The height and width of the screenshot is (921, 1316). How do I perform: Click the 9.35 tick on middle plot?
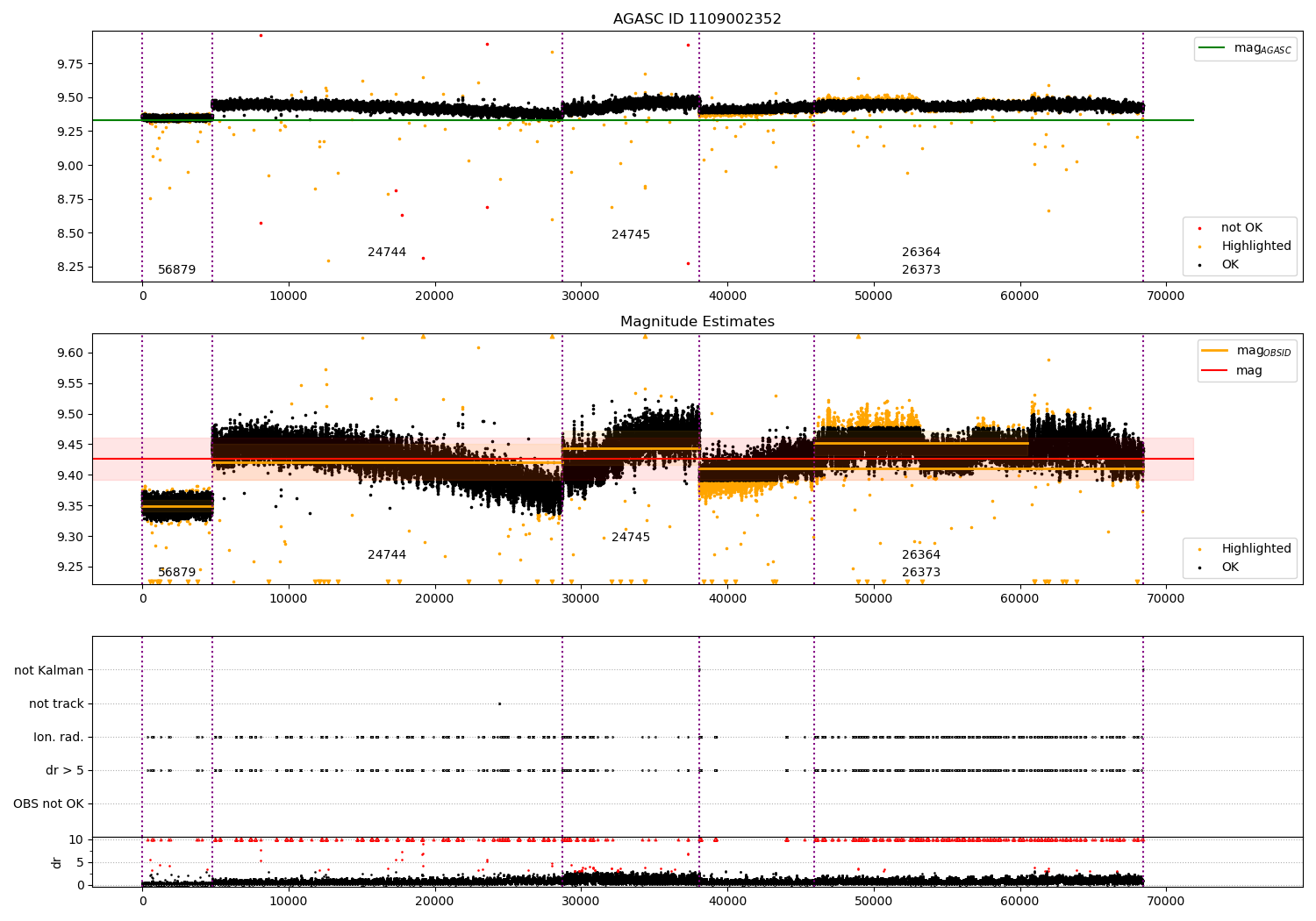point(70,506)
